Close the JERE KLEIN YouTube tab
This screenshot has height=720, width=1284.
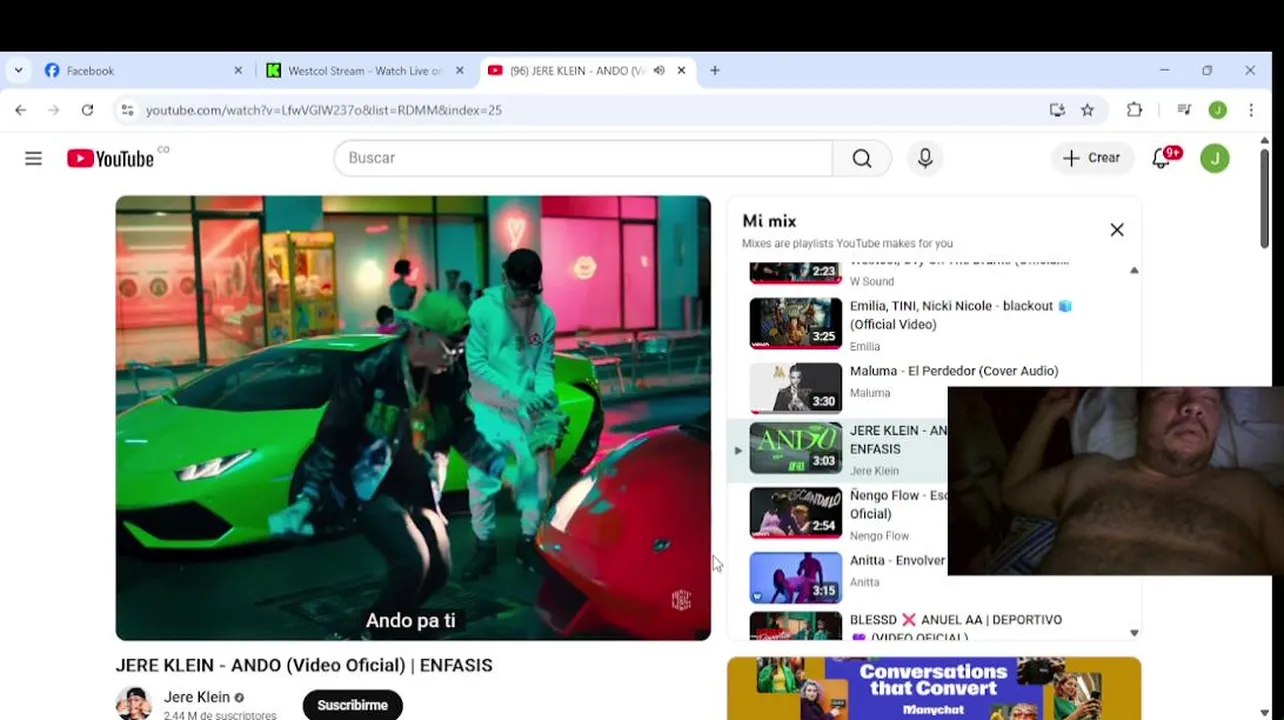(x=682, y=70)
